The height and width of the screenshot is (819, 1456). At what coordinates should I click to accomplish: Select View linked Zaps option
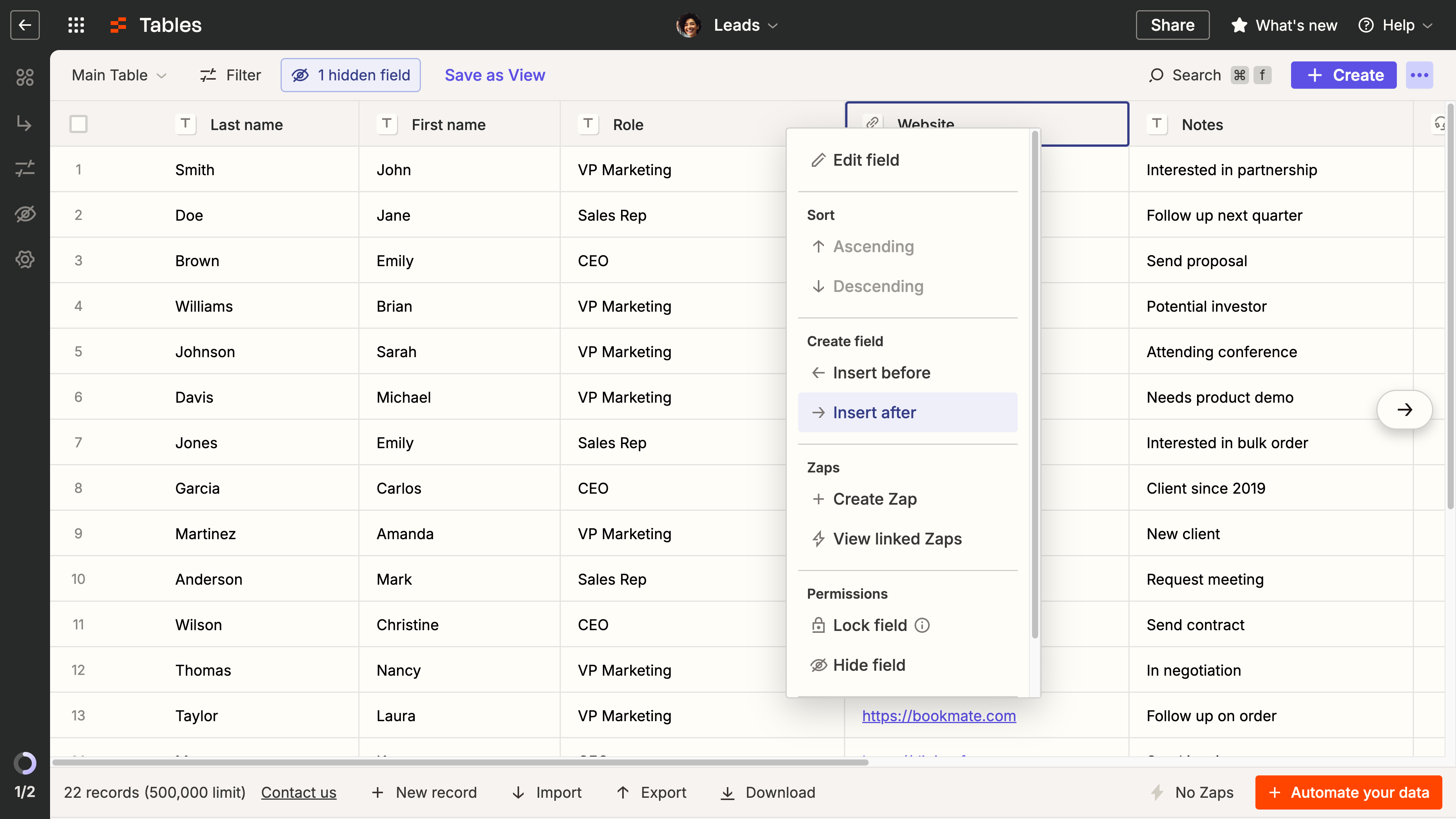[907, 539]
